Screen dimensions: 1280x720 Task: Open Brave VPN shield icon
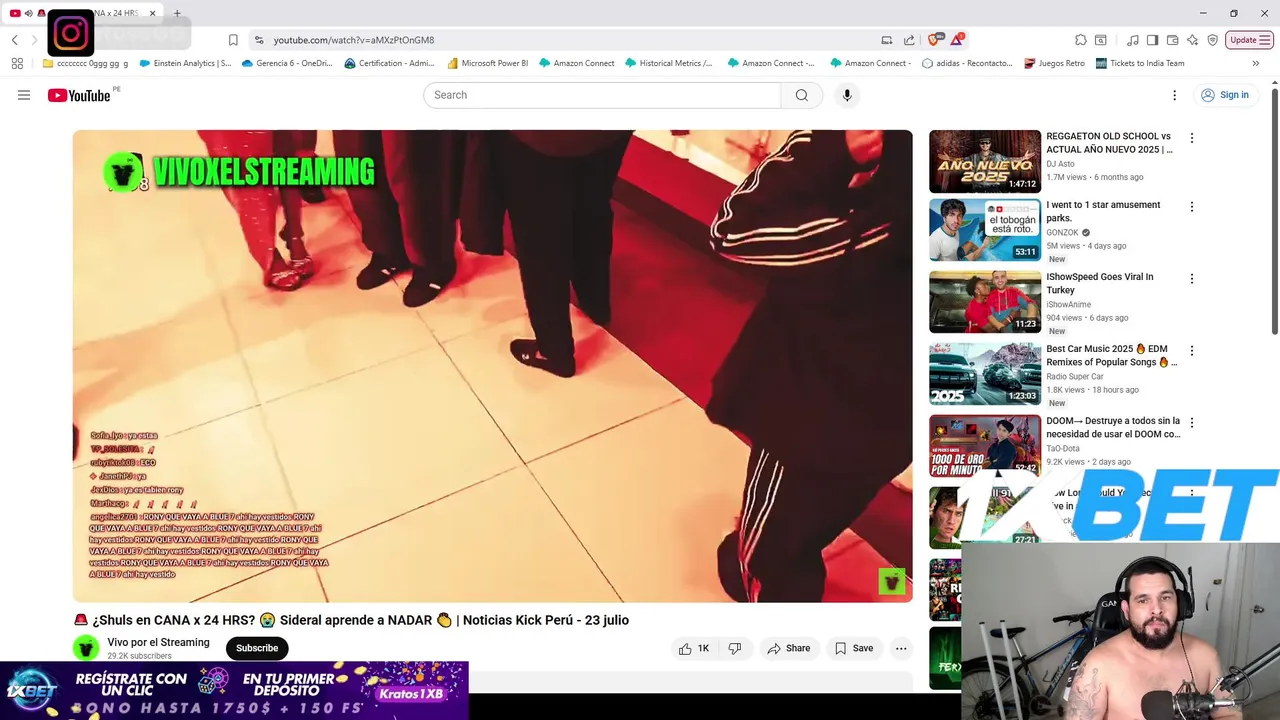1212,40
